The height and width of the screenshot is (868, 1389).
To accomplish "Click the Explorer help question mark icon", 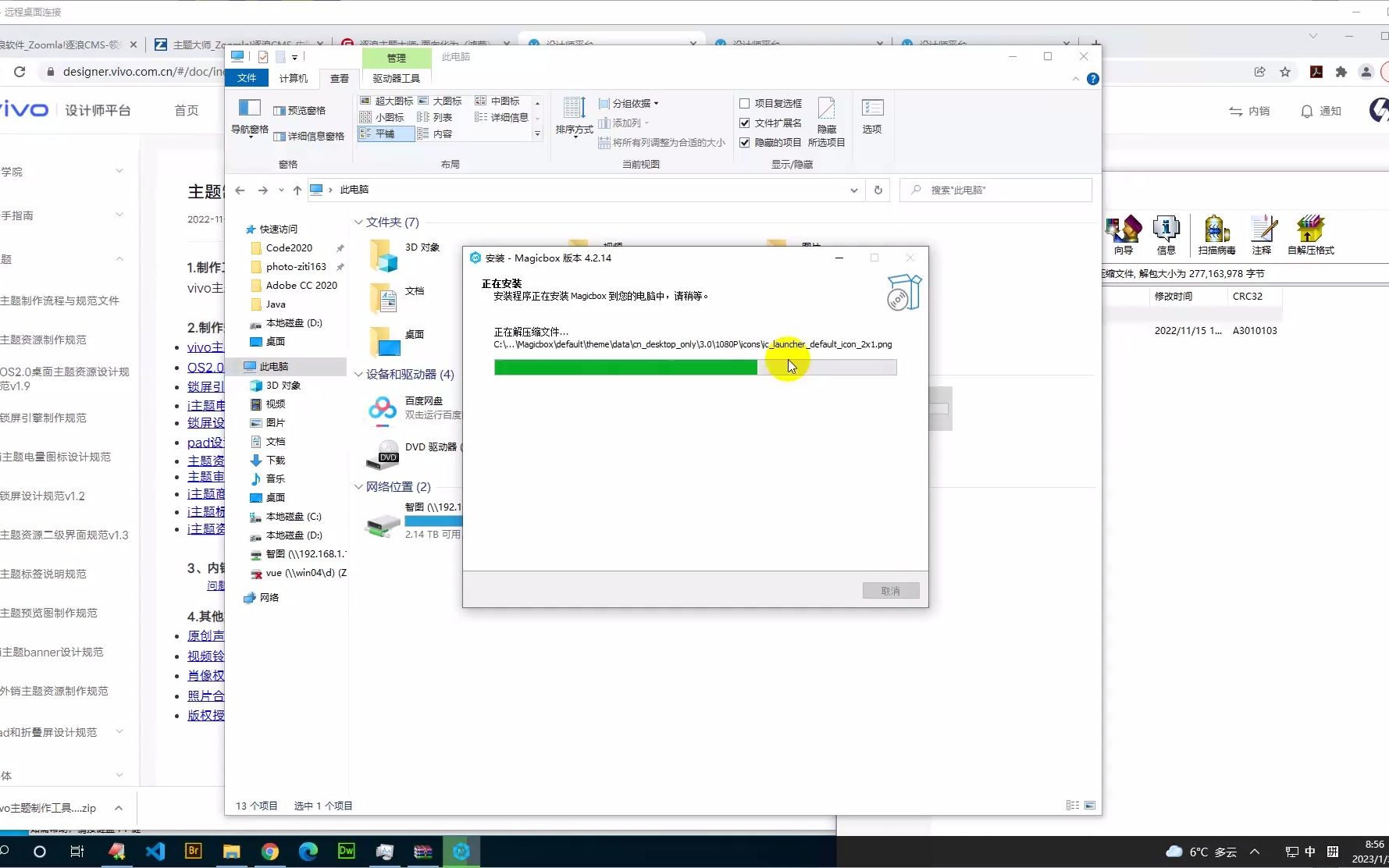I will (x=1092, y=79).
